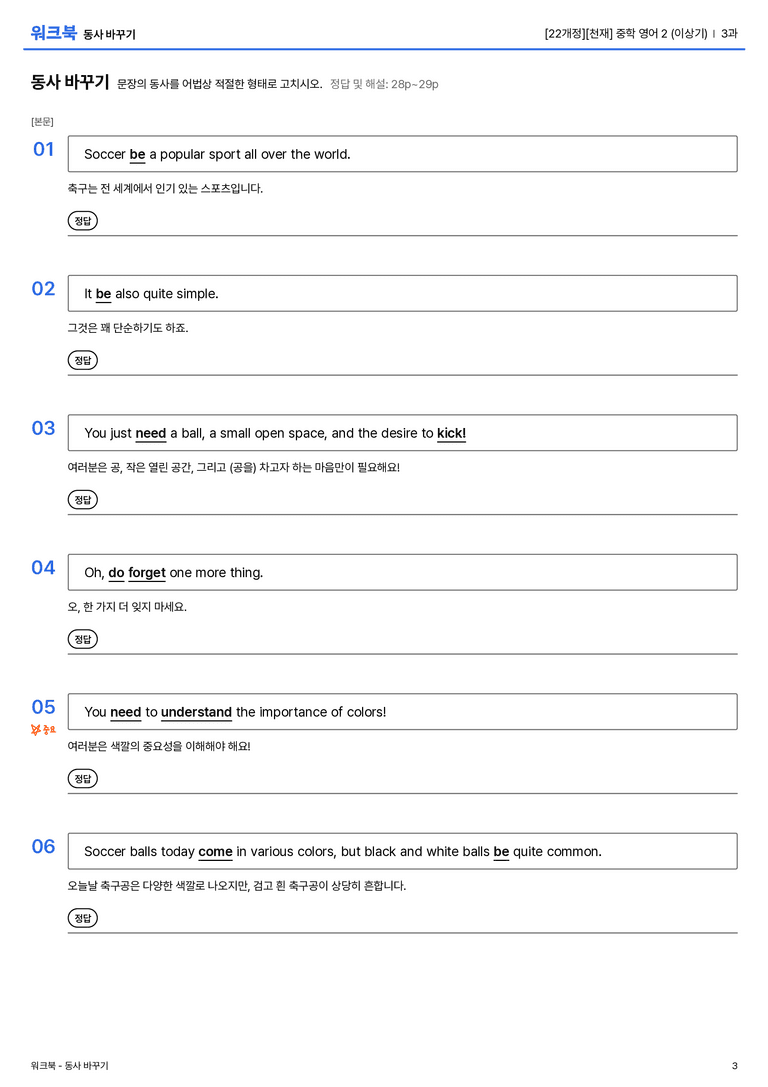Click the 정답 badge under question 03
Viewport: 768px width, 1087px height.
coord(82,499)
